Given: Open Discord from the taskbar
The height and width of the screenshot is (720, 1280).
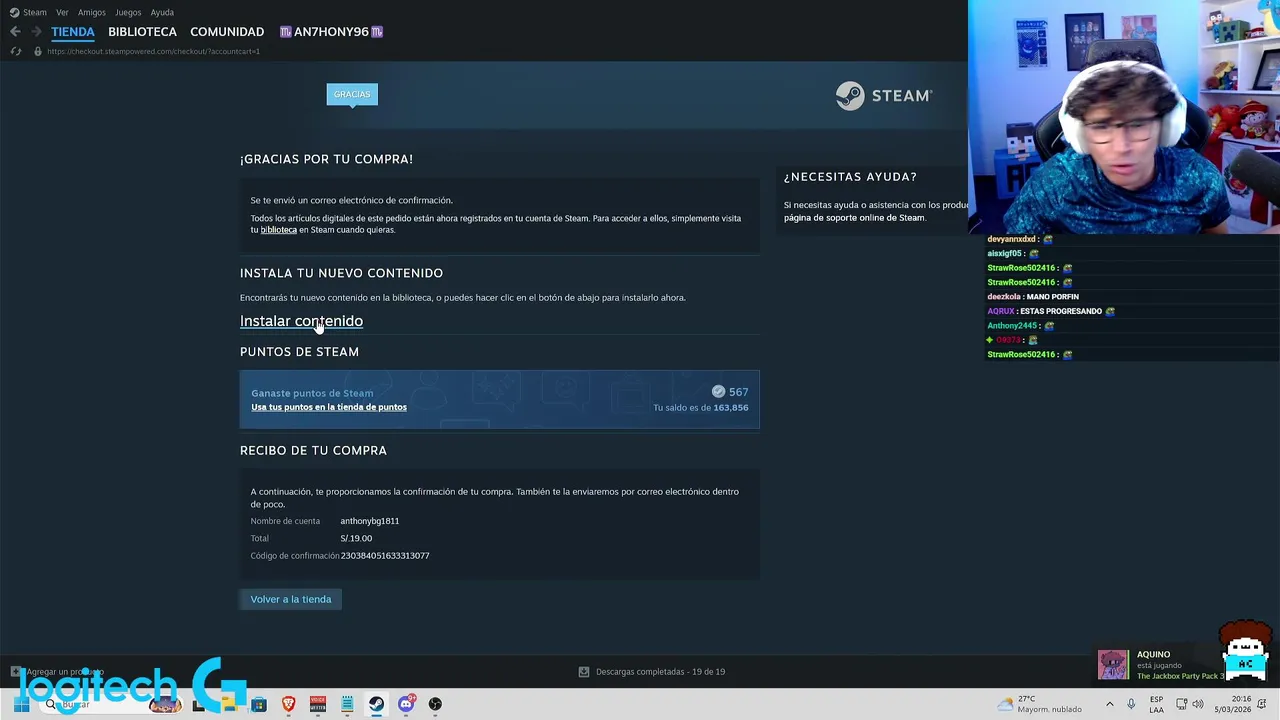Looking at the screenshot, I should click(406, 704).
